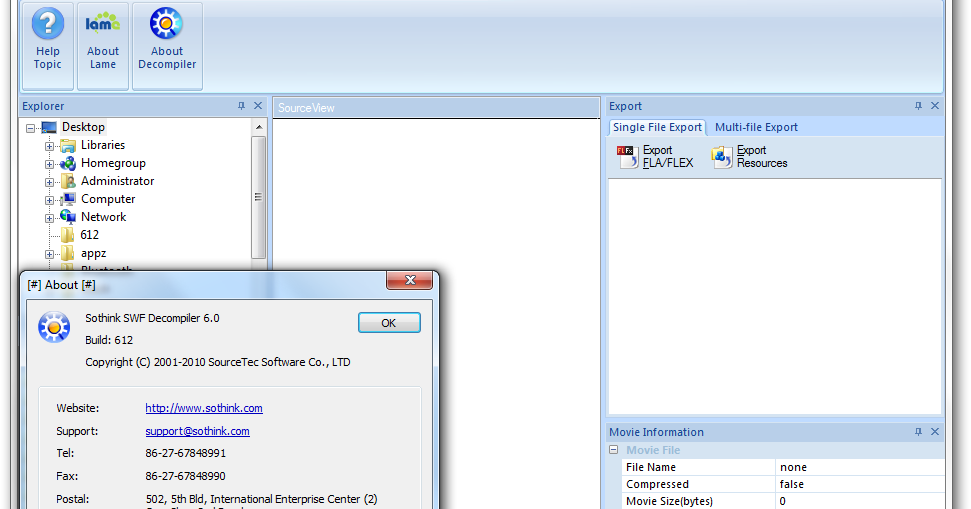Image resolution: width=971 pixels, height=509 pixels.
Task: Click Export FLA/FLEX icon
Action: [627, 157]
